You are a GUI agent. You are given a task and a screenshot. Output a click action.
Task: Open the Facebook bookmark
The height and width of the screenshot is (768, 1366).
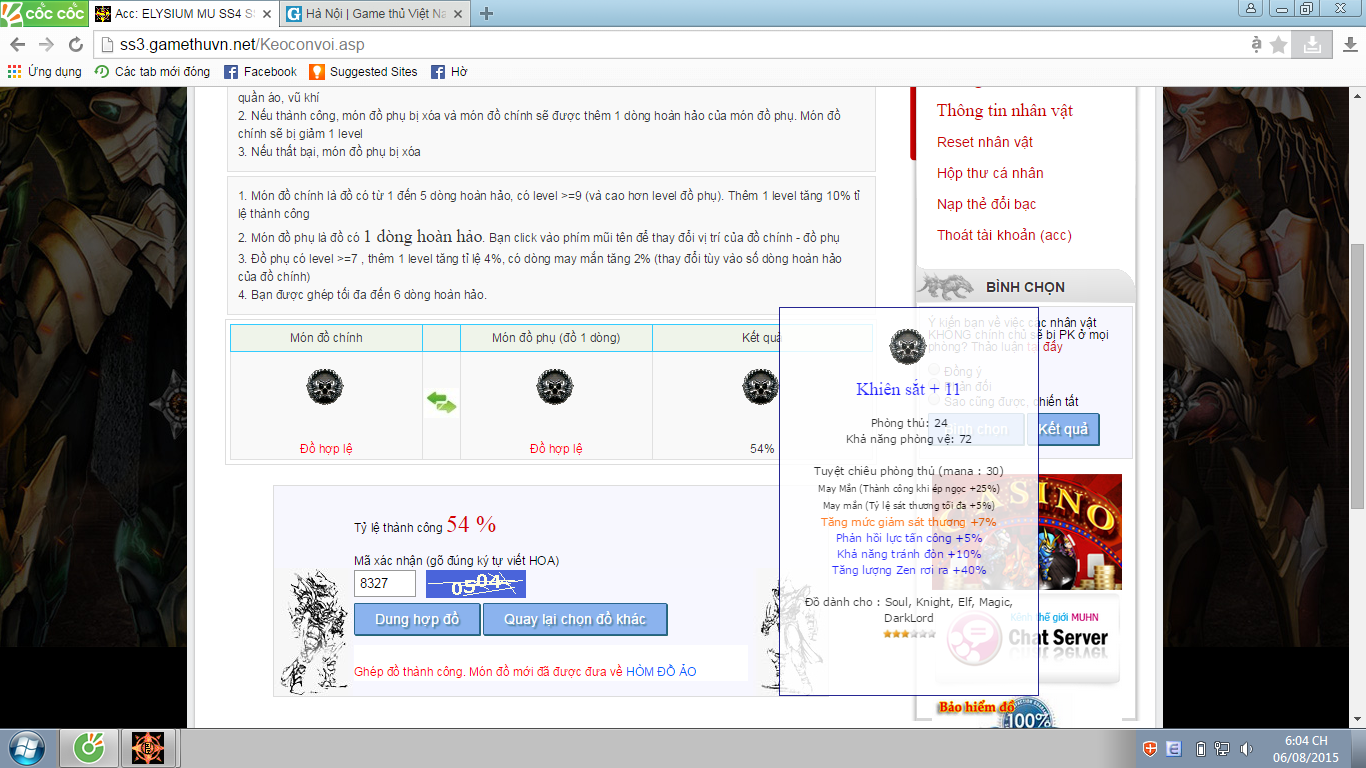(x=260, y=72)
